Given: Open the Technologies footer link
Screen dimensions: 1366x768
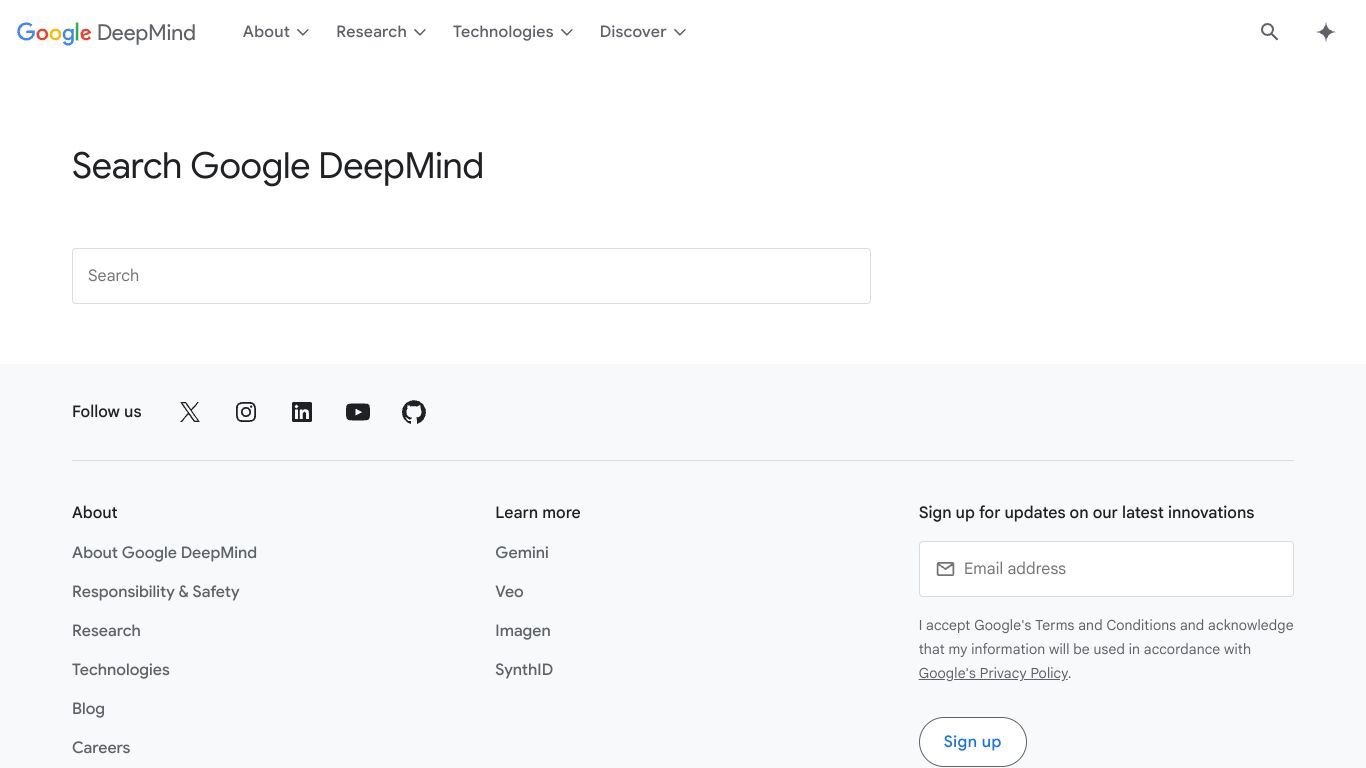Looking at the screenshot, I should (121, 670).
